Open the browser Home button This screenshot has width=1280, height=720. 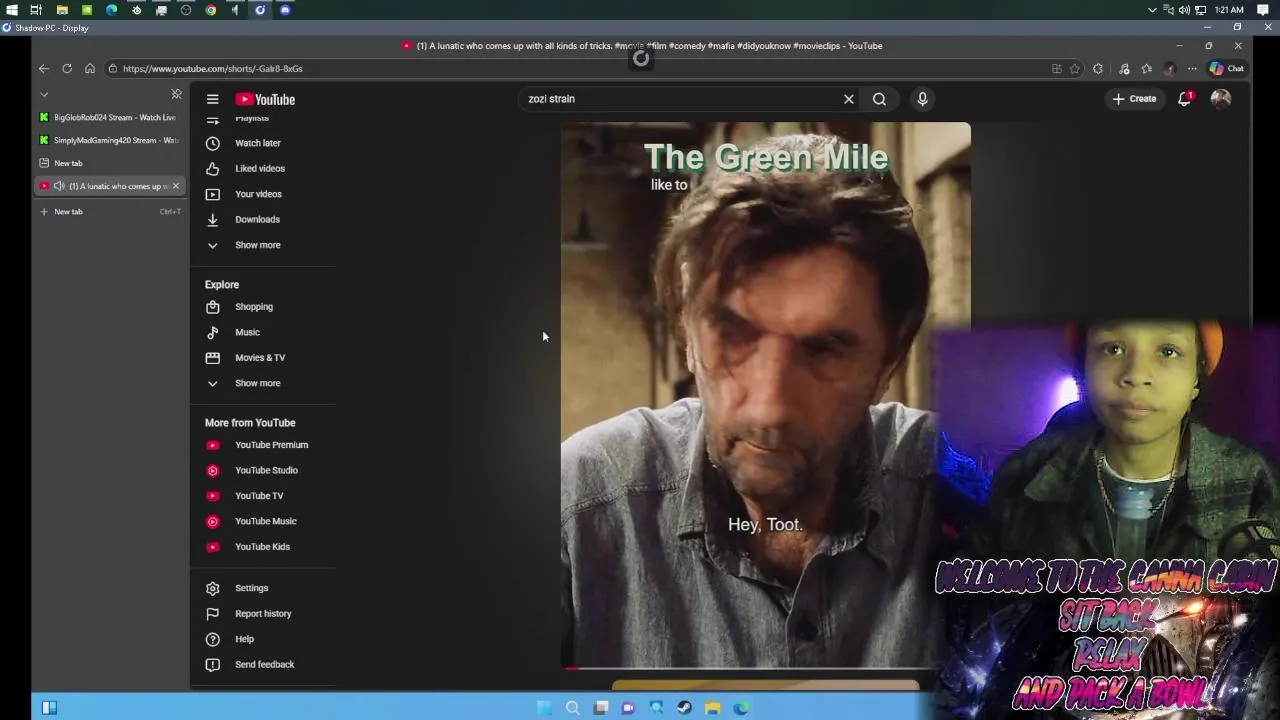(90, 69)
